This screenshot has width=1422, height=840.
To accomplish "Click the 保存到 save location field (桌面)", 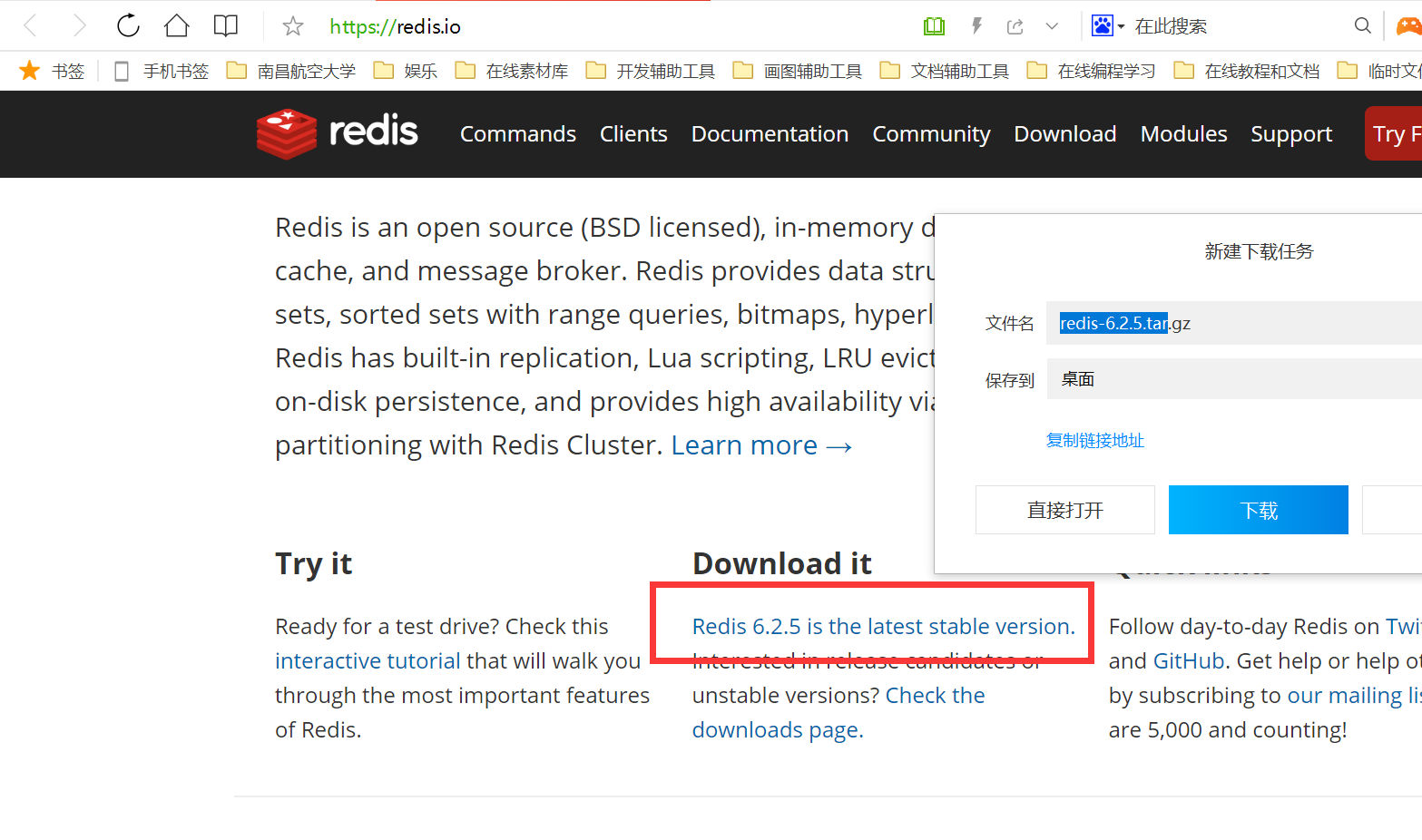I will pos(1234,379).
